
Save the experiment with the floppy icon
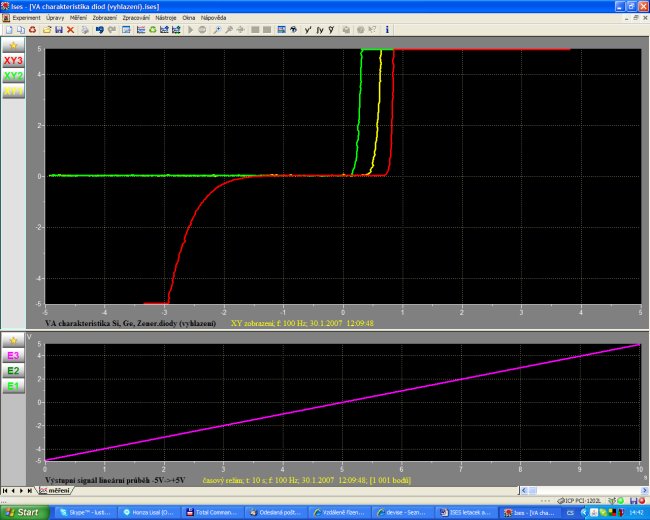(59, 30)
